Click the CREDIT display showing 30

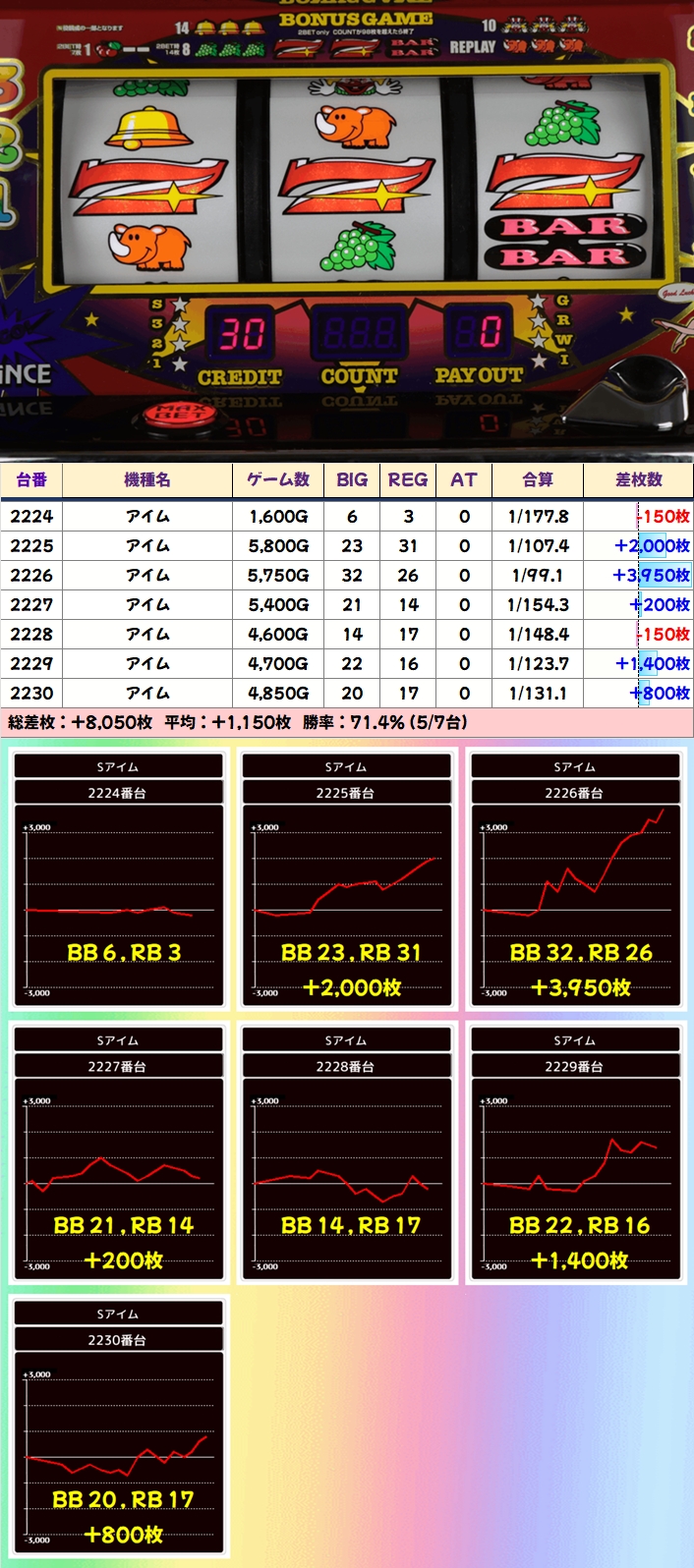point(242,335)
